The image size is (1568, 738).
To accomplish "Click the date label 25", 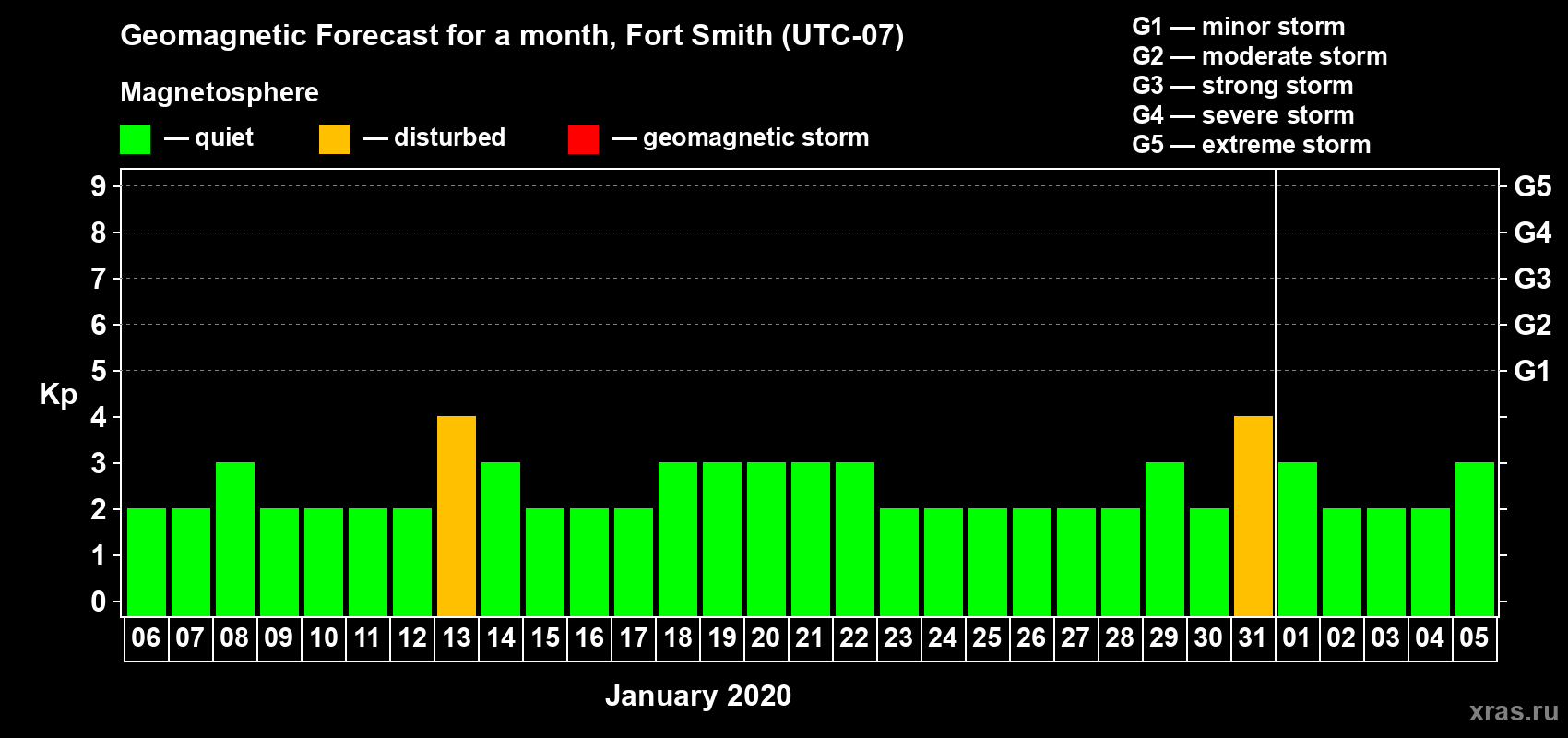I will pyautogui.click(x=987, y=637).
